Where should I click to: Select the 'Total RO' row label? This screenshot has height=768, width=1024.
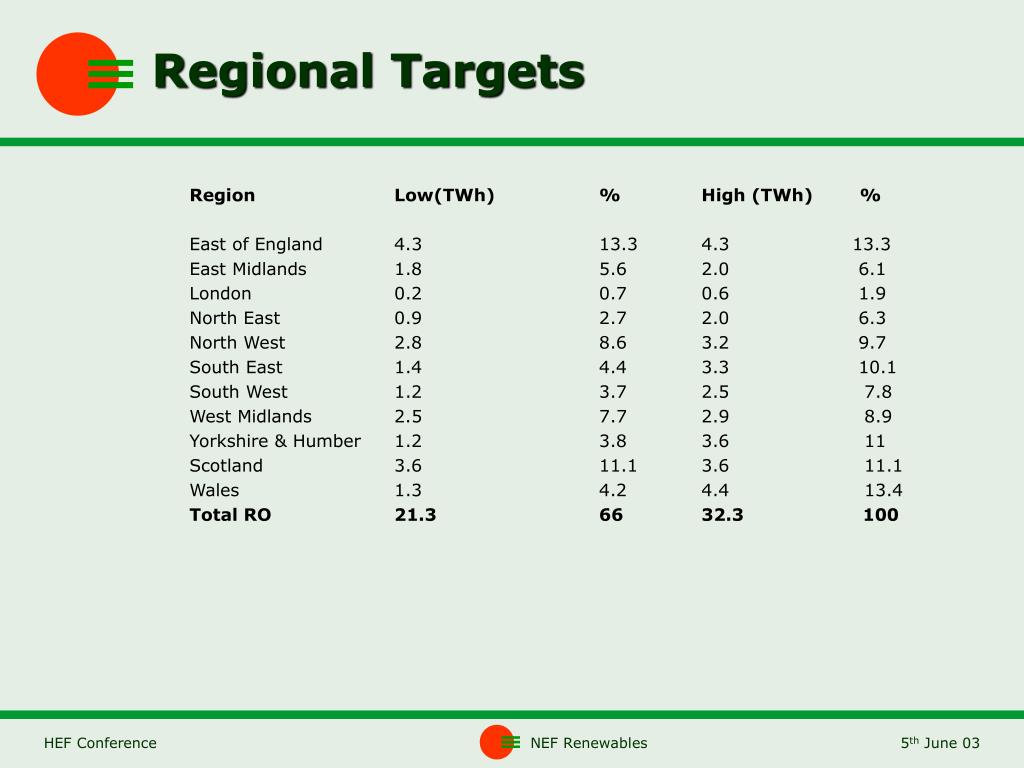(230, 515)
